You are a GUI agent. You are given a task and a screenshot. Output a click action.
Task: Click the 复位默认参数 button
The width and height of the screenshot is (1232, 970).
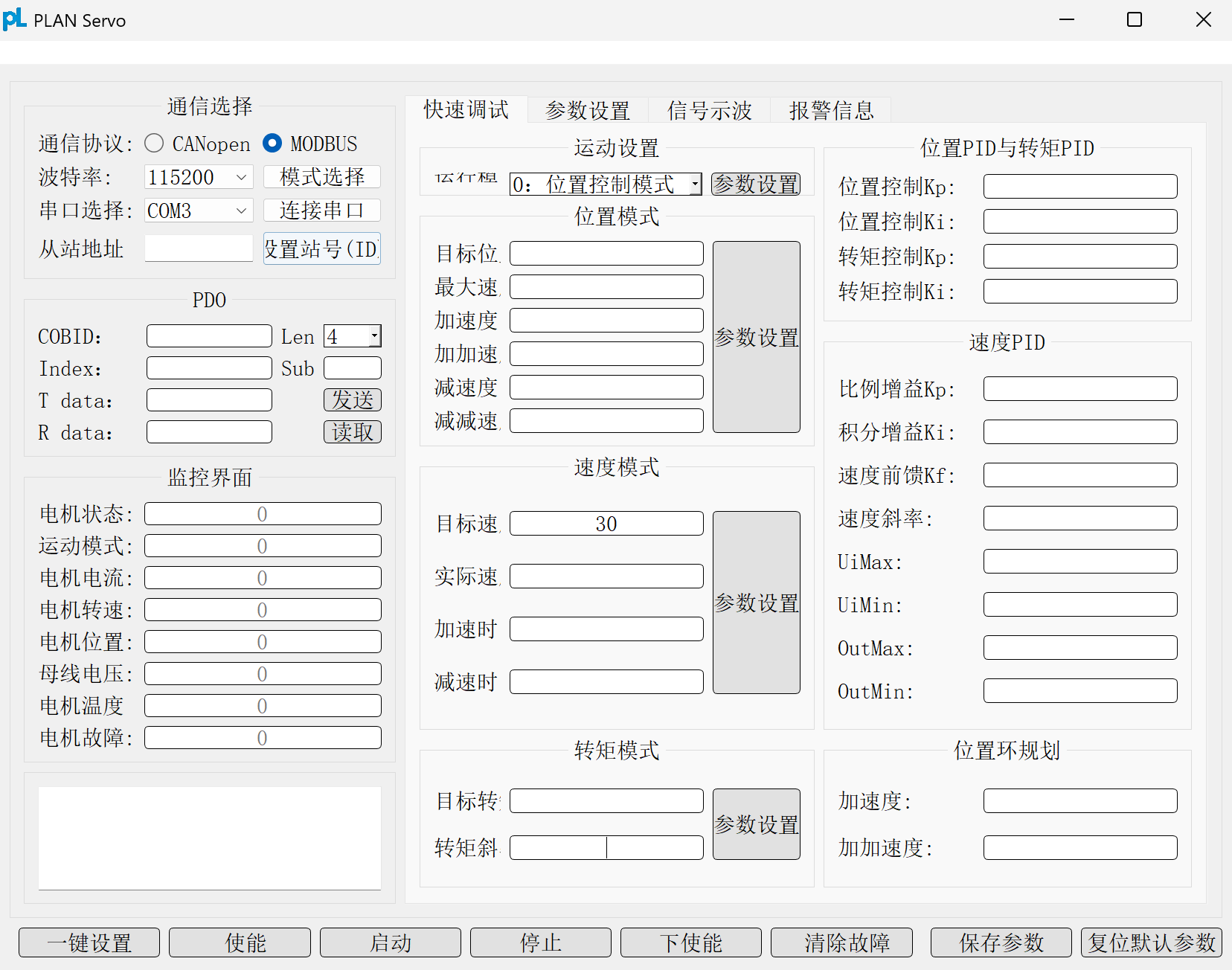coord(1152,942)
